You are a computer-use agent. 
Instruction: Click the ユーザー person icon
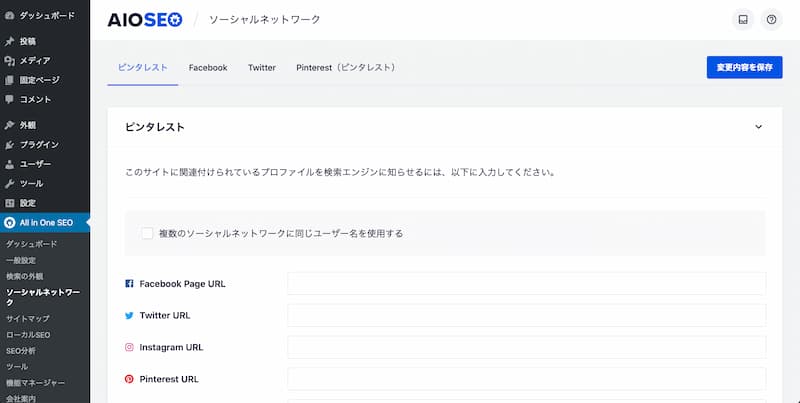pos(9,164)
